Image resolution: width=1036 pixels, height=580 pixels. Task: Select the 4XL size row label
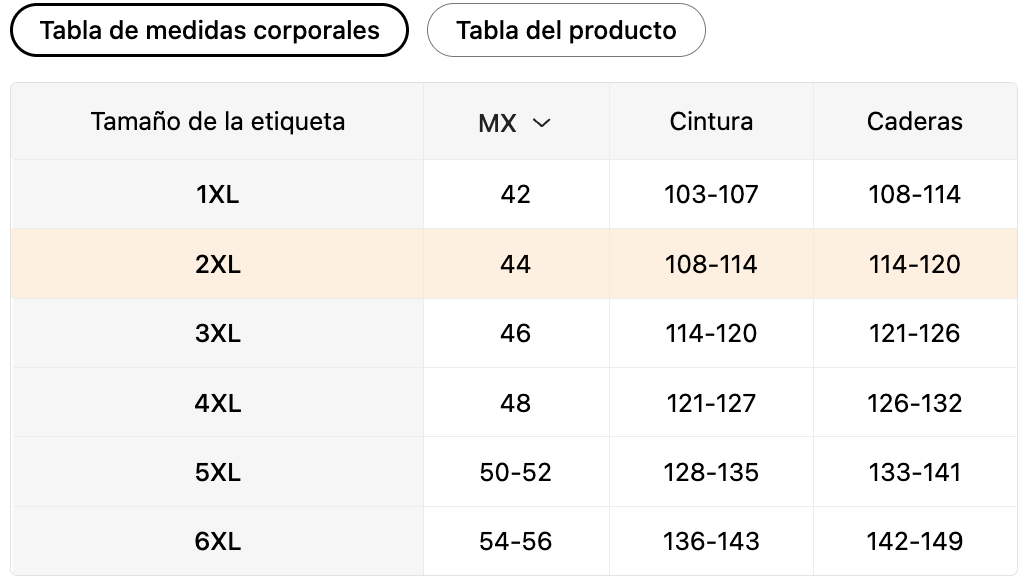(x=217, y=403)
